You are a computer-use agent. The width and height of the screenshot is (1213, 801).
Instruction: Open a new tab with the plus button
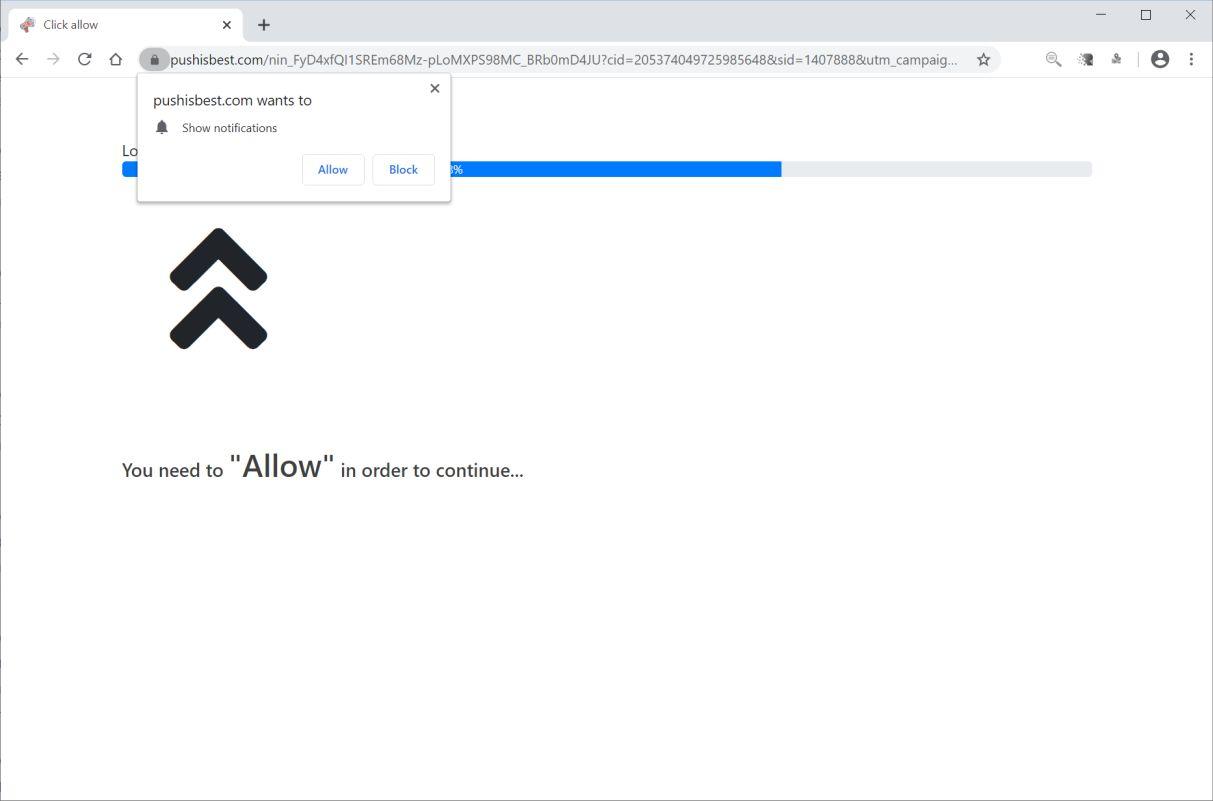tap(263, 24)
